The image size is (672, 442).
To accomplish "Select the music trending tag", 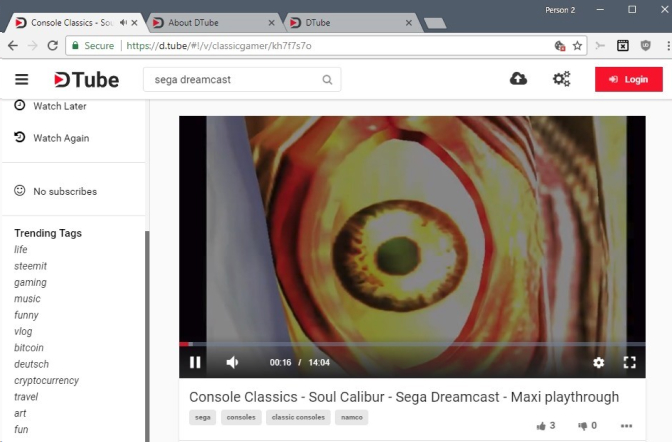I will 27,299.
